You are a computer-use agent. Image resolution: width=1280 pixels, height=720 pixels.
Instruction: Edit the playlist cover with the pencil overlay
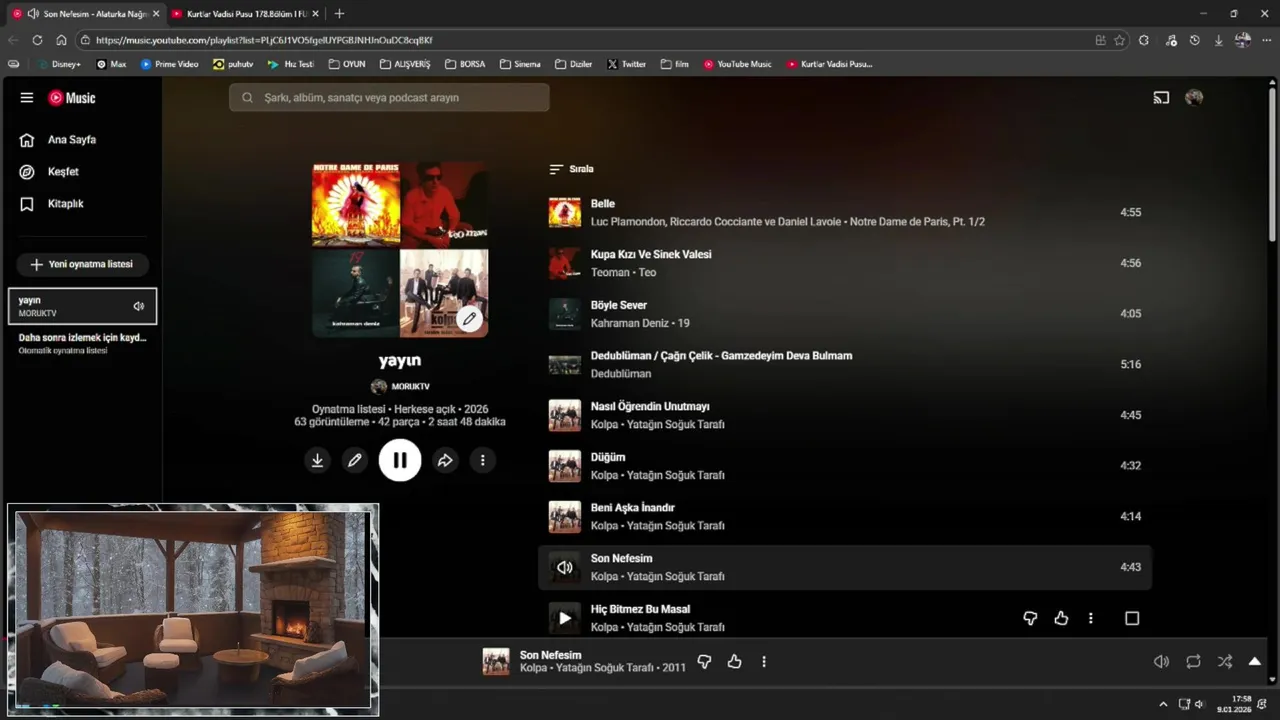[x=469, y=319]
